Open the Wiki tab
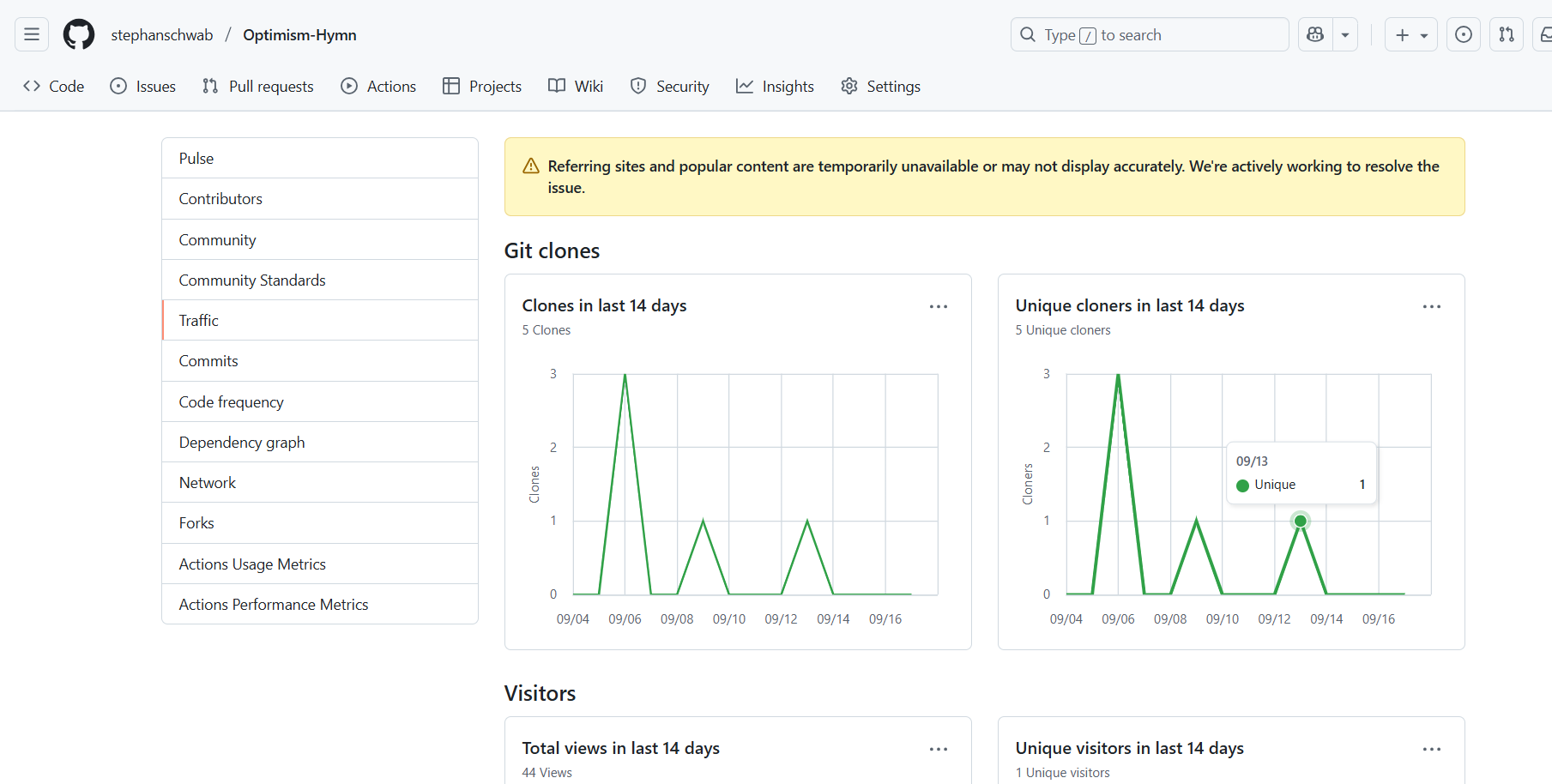Viewport: 1552px width, 784px height. 576,87
